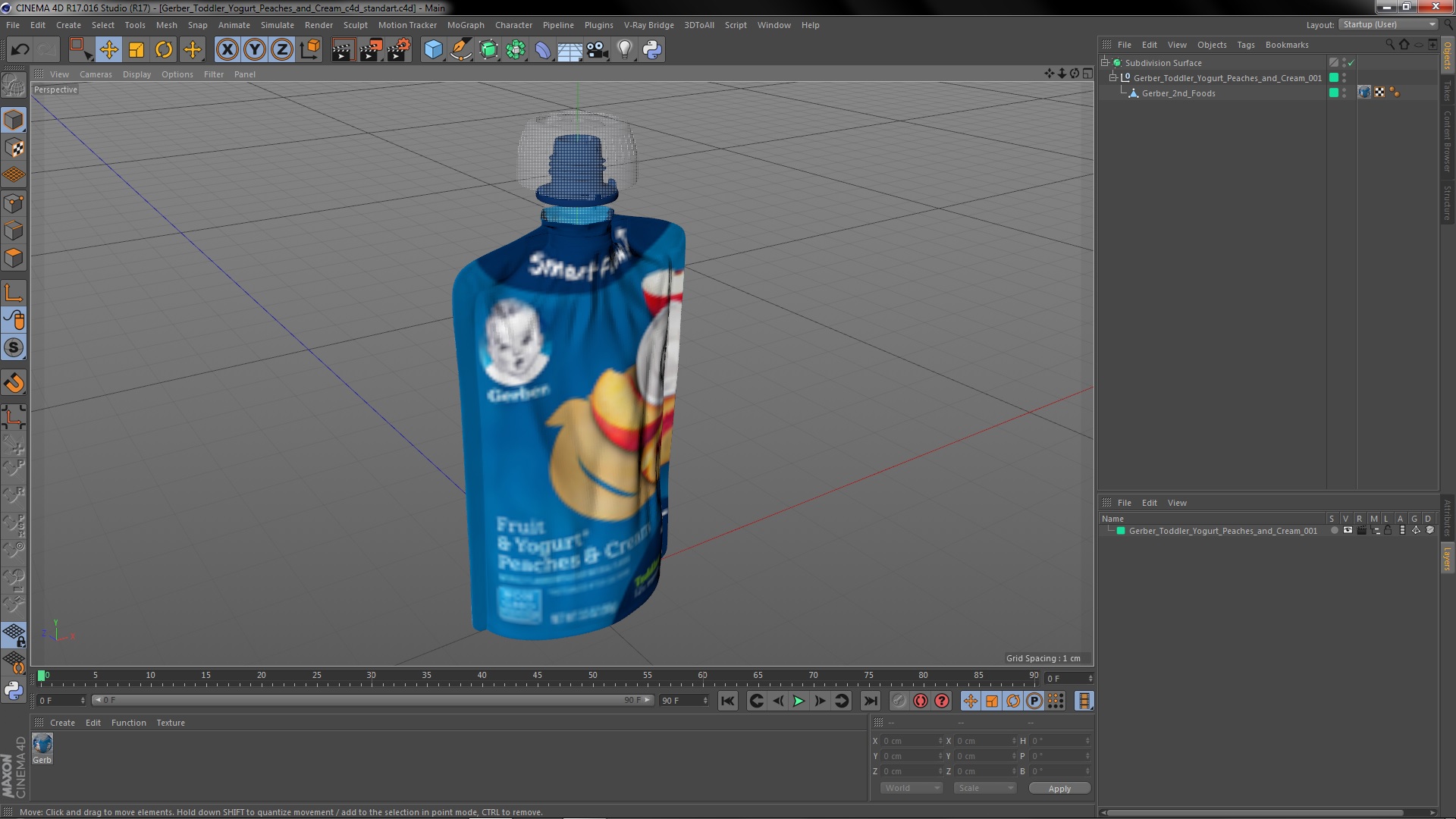Open the World coordinate dropdown
Image resolution: width=1456 pixels, height=819 pixels.
[x=912, y=789]
